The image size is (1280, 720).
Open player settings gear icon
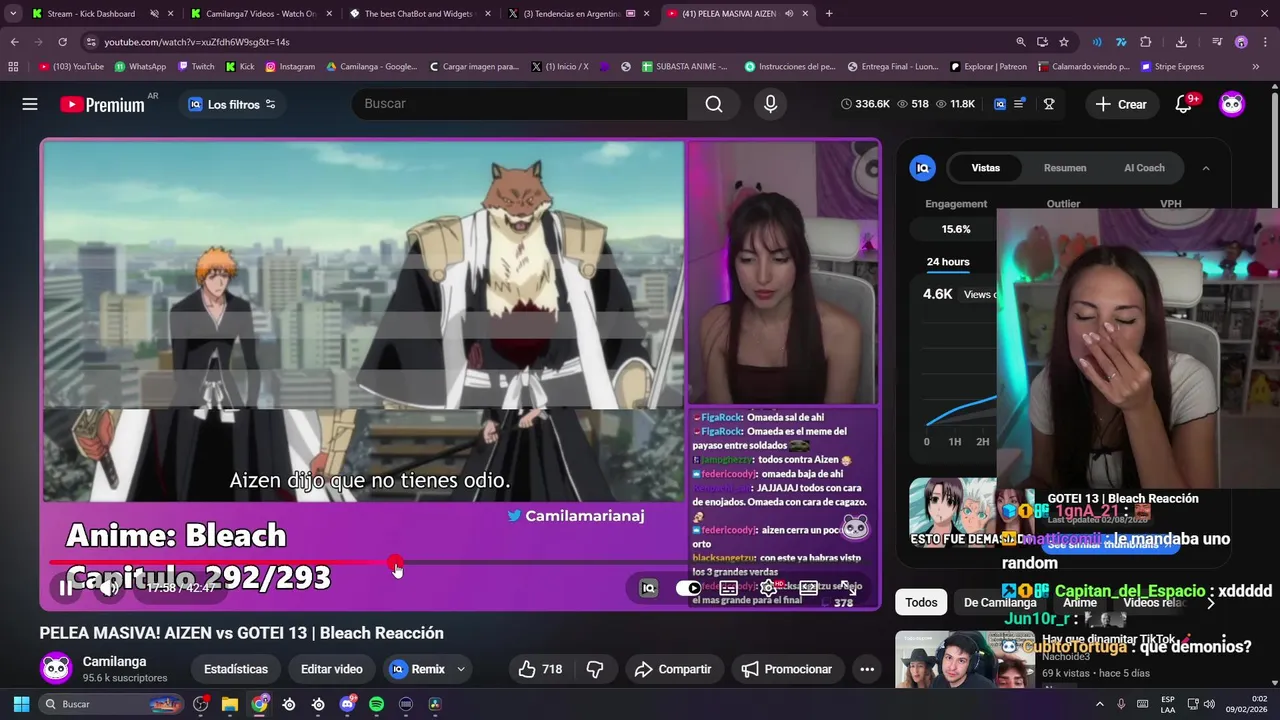(x=769, y=588)
